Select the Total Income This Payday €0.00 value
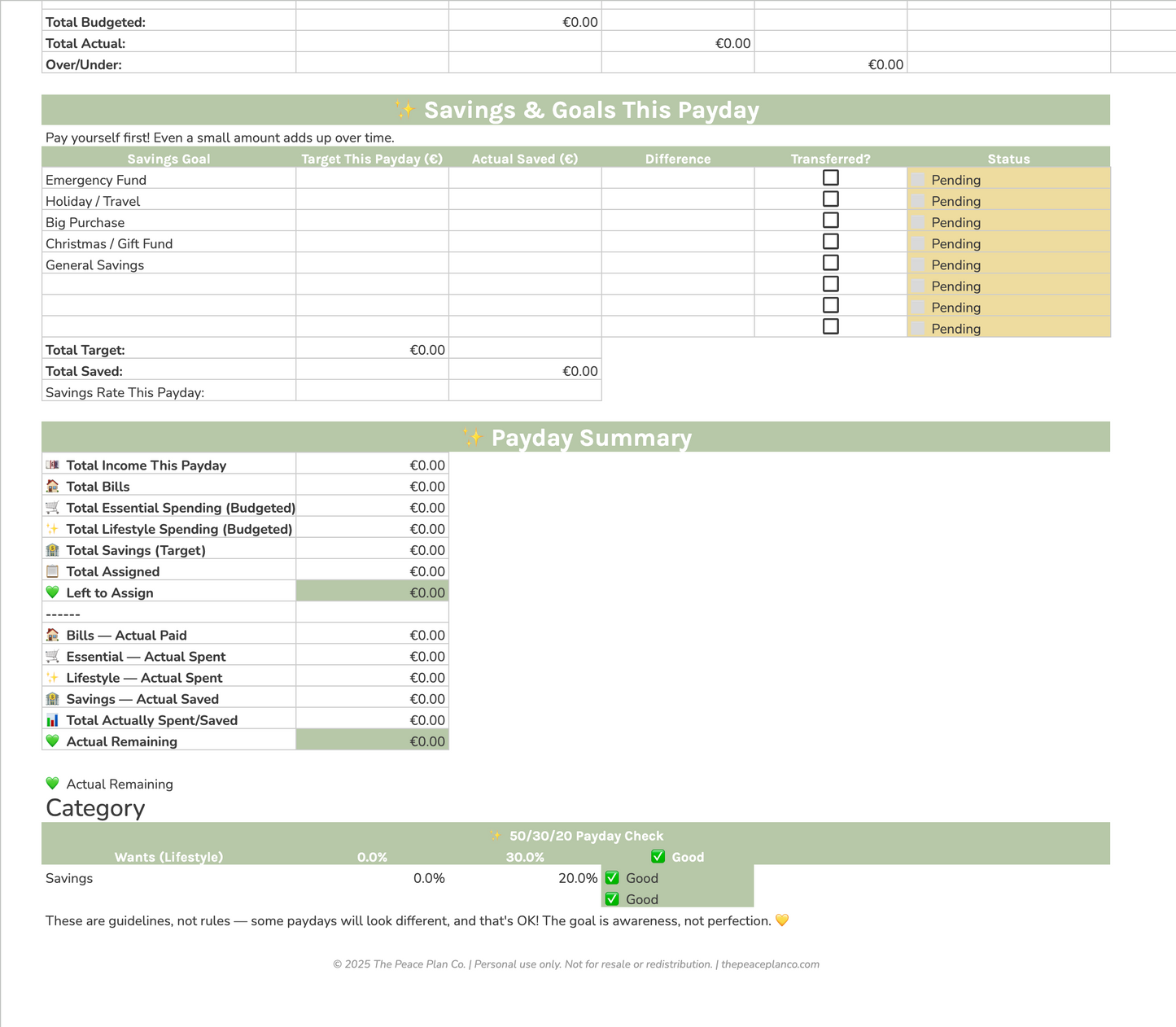The height and width of the screenshot is (1027, 1176). (372, 464)
